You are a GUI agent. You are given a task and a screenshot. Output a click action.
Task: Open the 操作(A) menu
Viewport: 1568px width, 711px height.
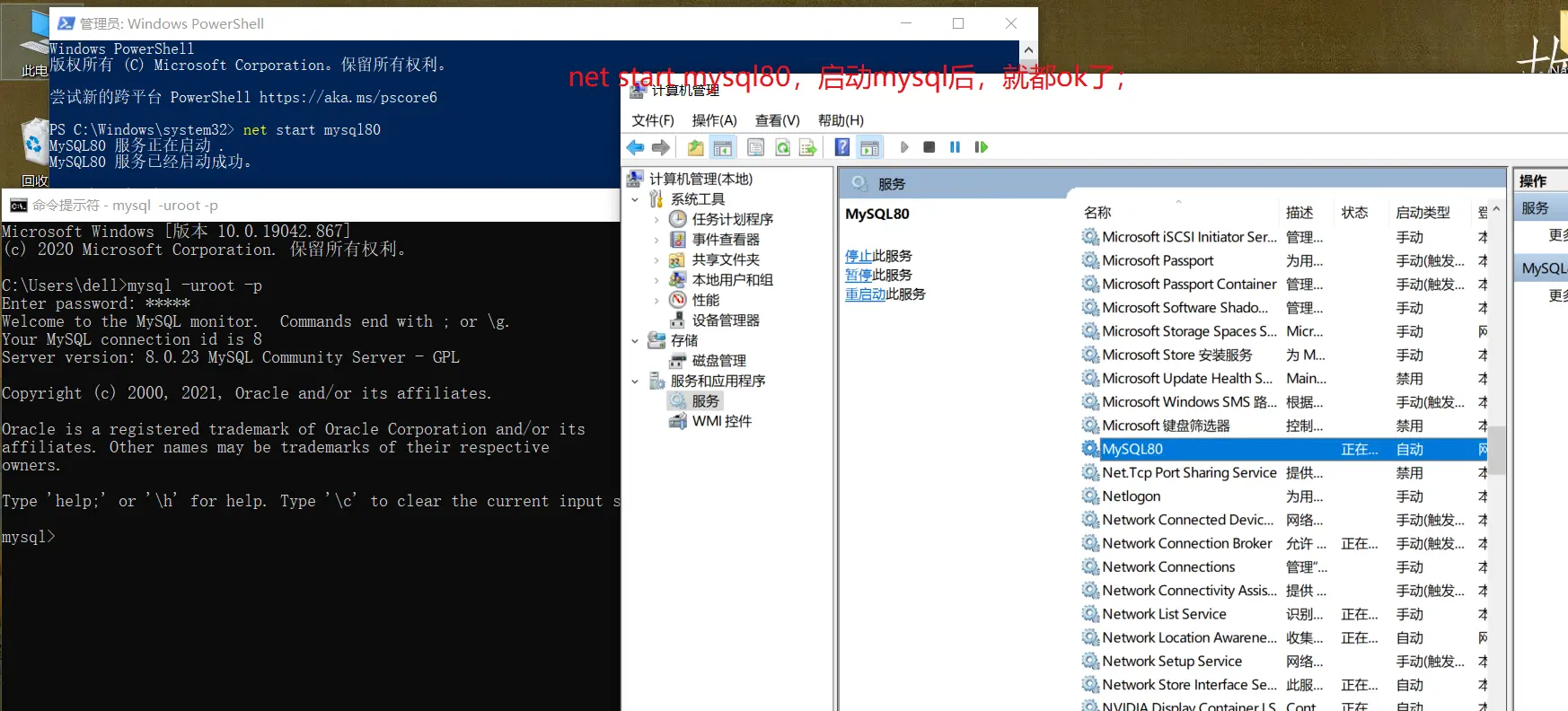[x=714, y=120]
